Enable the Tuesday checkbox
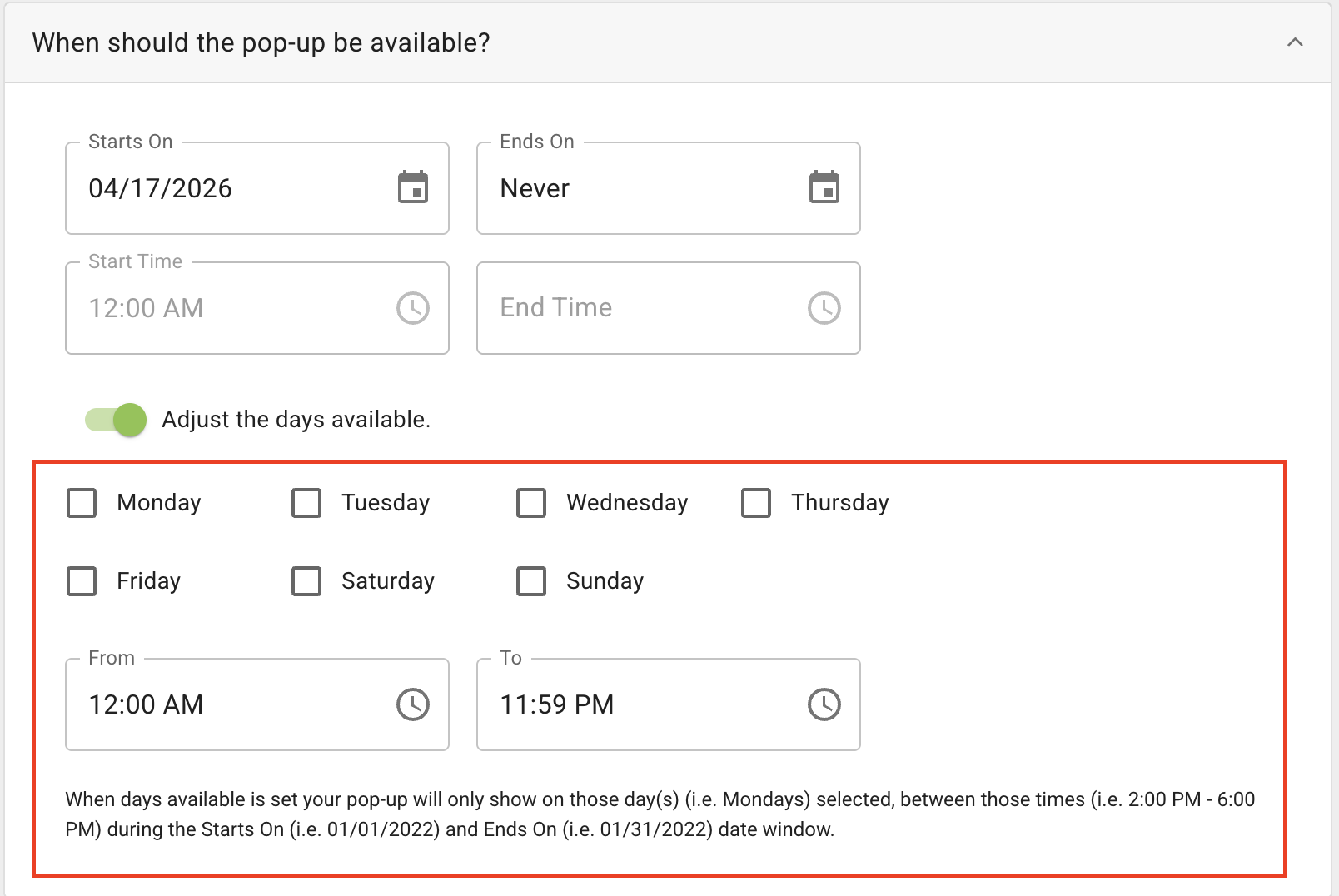Screen dimensions: 1339x896 pos(306,503)
